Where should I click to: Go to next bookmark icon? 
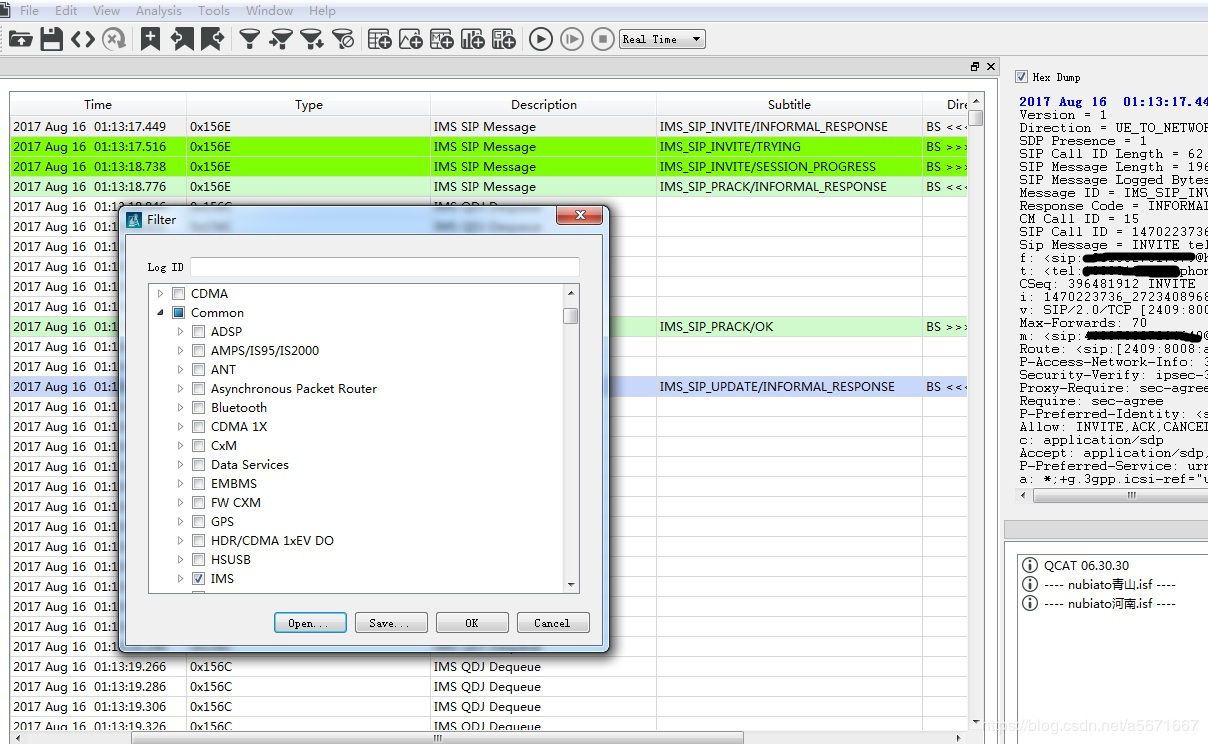pos(212,39)
